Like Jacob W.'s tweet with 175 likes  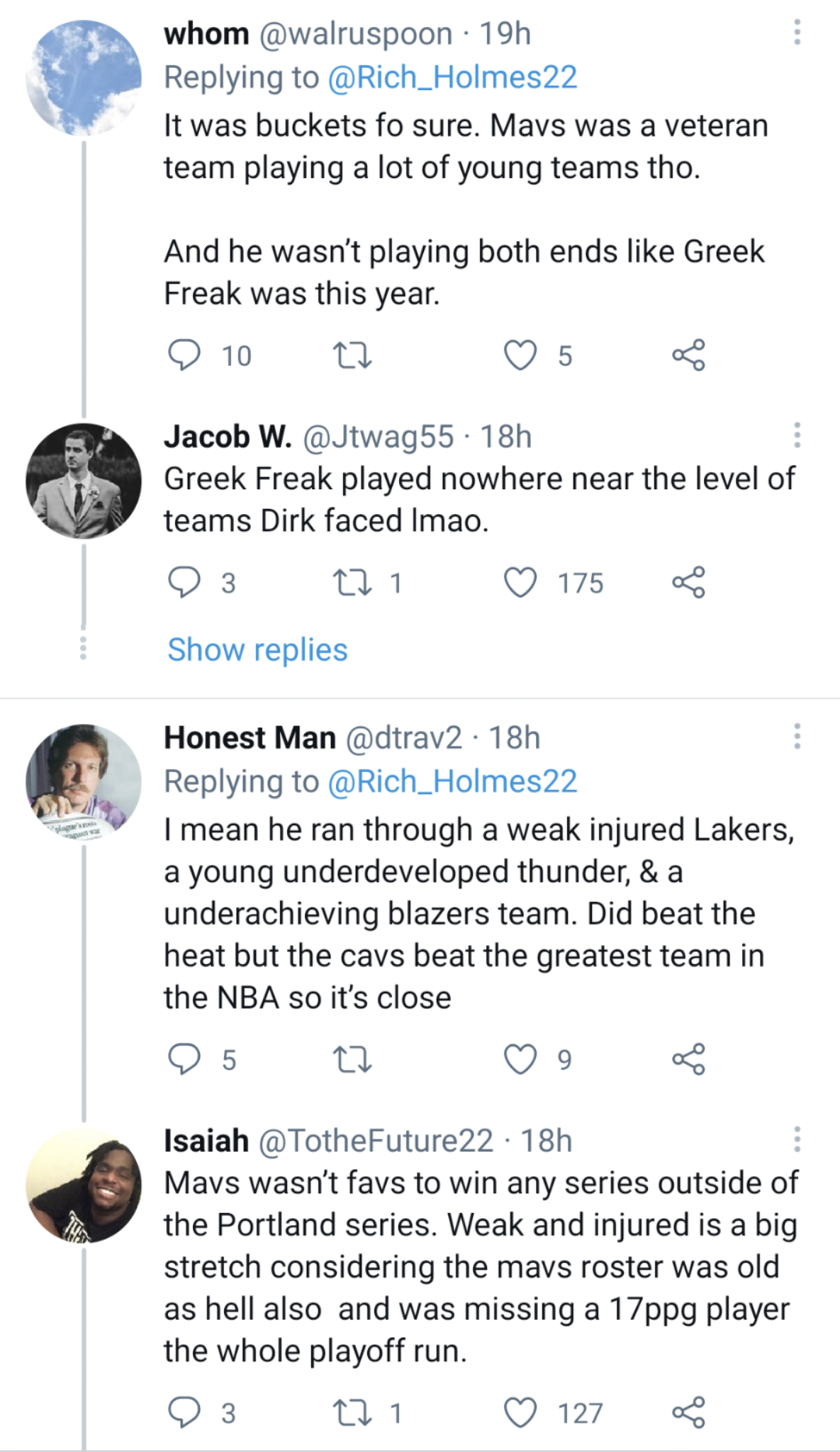coord(520,583)
